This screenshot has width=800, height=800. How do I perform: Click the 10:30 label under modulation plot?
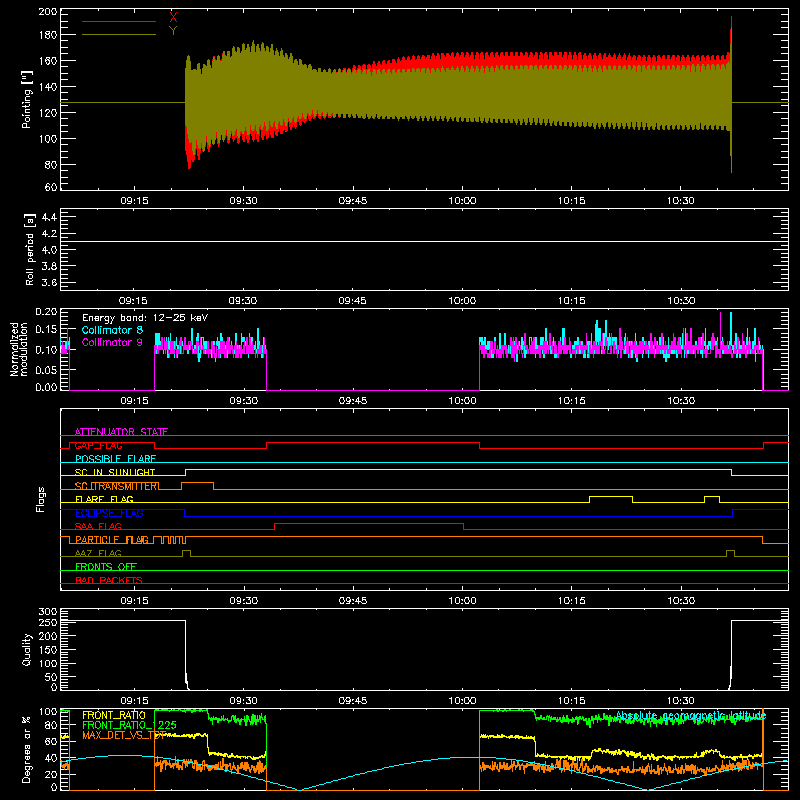pyautogui.click(x=681, y=401)
